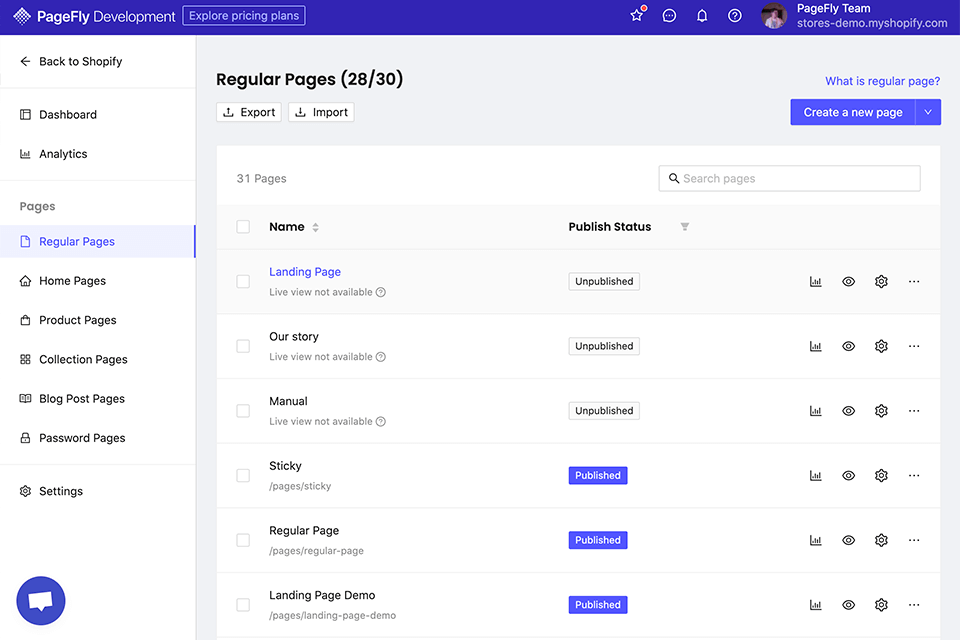Select the Manual row checkbox
The height and width of the screenshot is (640, 960).
click(243, 411)
